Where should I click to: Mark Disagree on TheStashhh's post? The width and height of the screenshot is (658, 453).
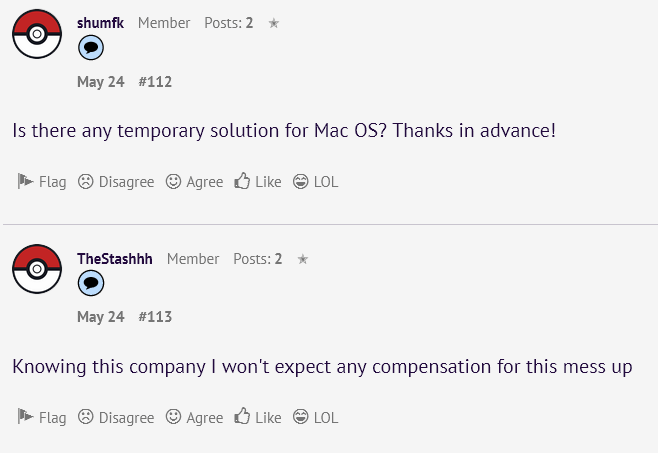[x=116, y=417]
